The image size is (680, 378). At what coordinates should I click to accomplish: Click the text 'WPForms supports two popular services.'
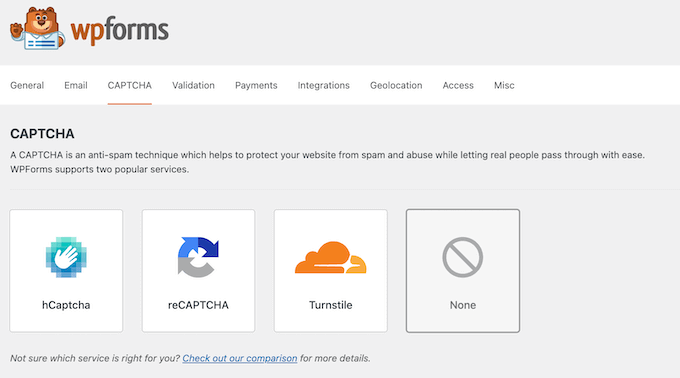100,169
